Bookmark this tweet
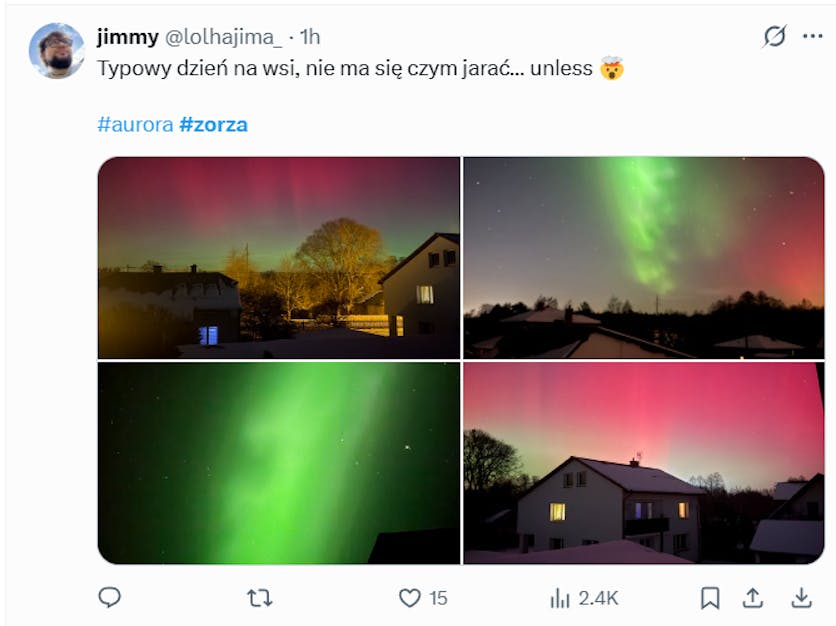Viewport: 836px width, 626px height. click(x=710, y=598)
